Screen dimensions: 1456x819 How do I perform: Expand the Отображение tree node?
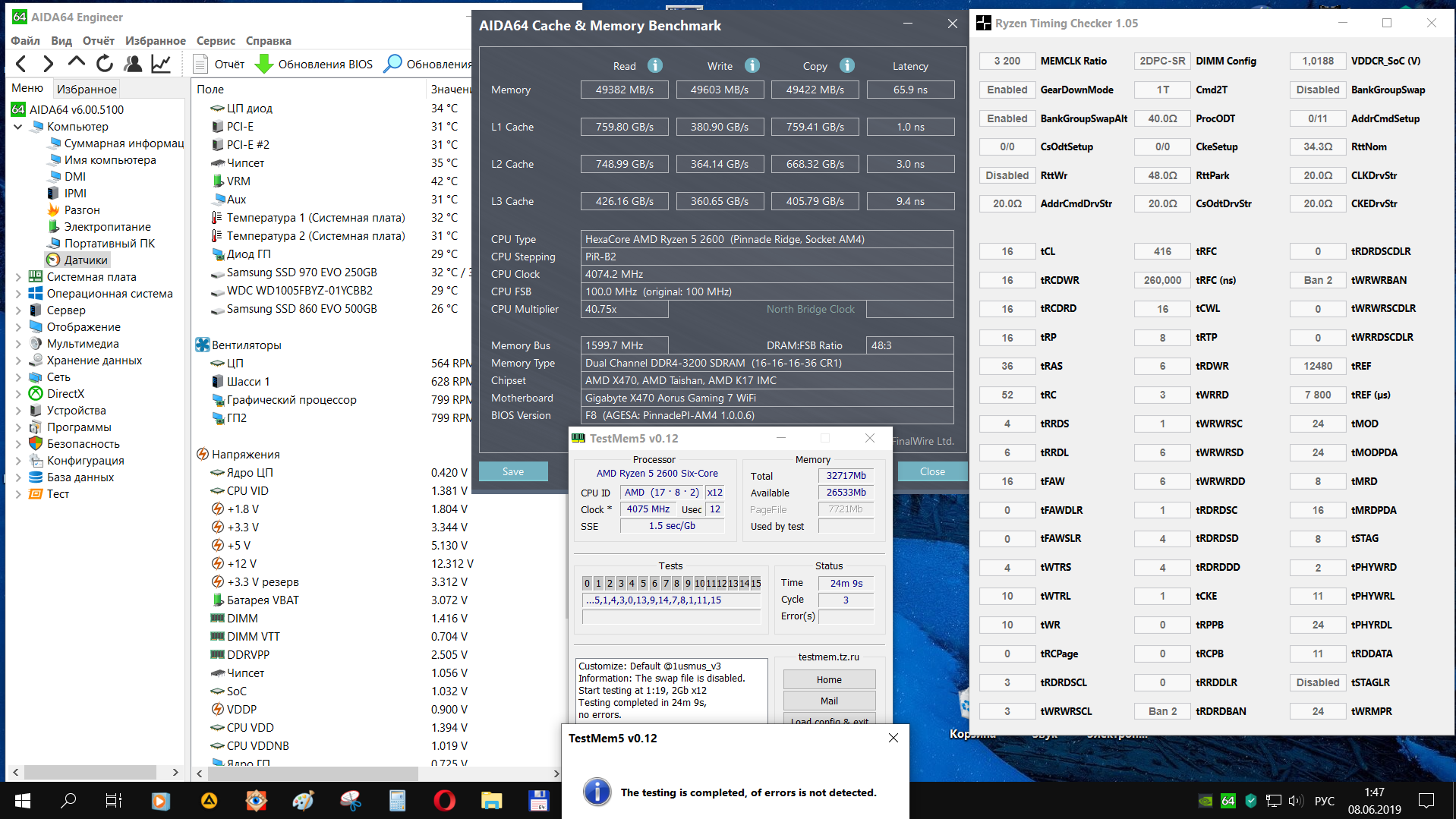[18, 327]
